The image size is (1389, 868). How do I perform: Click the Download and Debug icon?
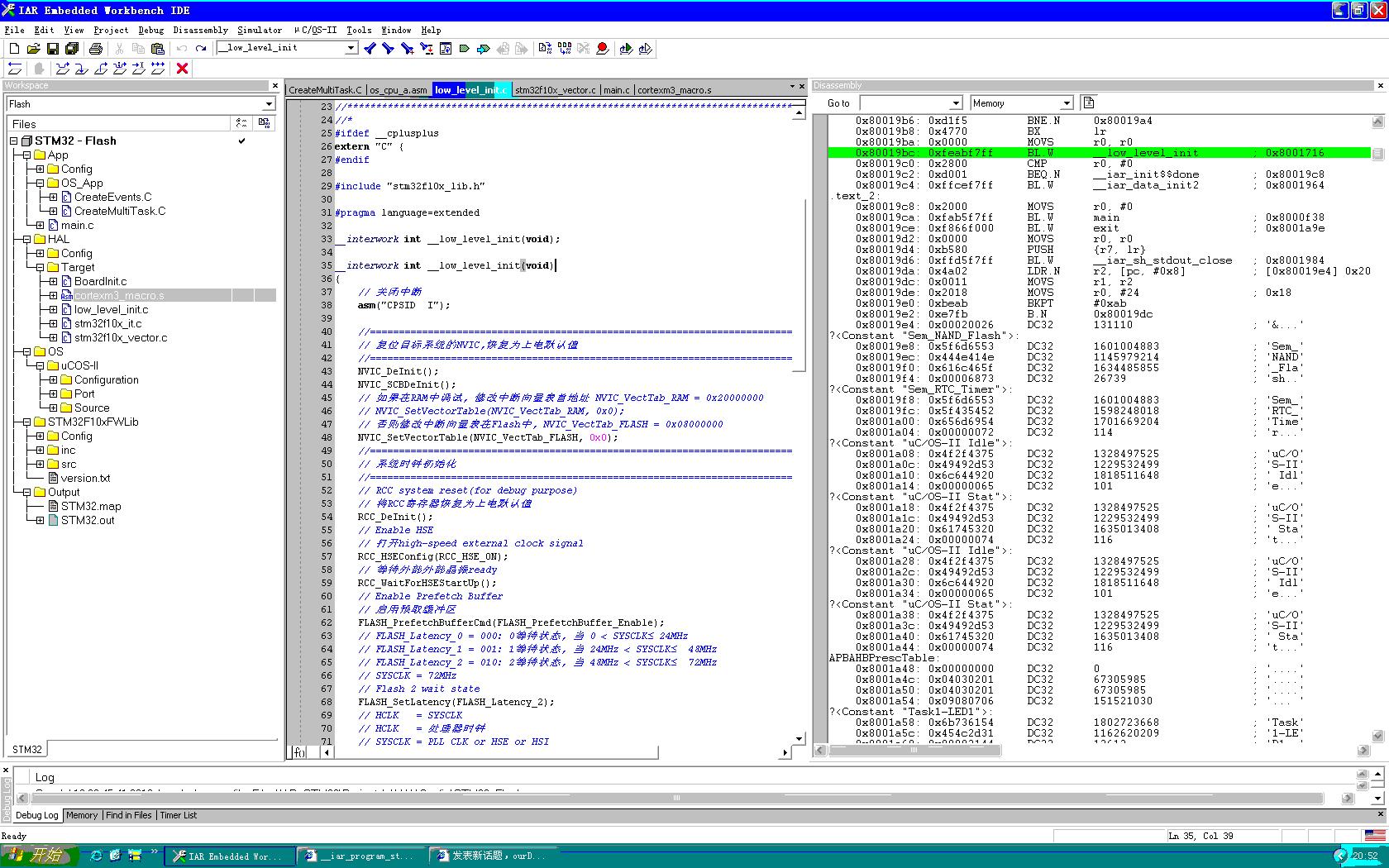coord(626,49)
